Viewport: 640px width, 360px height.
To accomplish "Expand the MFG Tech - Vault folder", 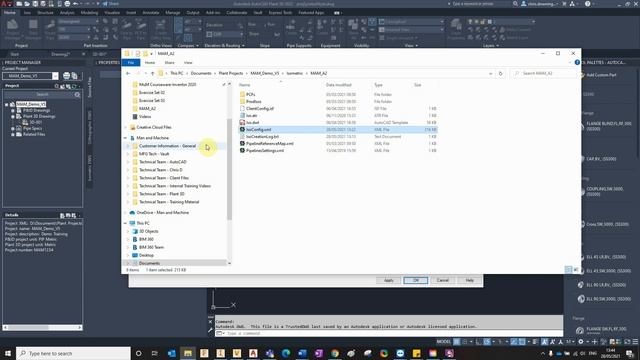I will 128,154.
